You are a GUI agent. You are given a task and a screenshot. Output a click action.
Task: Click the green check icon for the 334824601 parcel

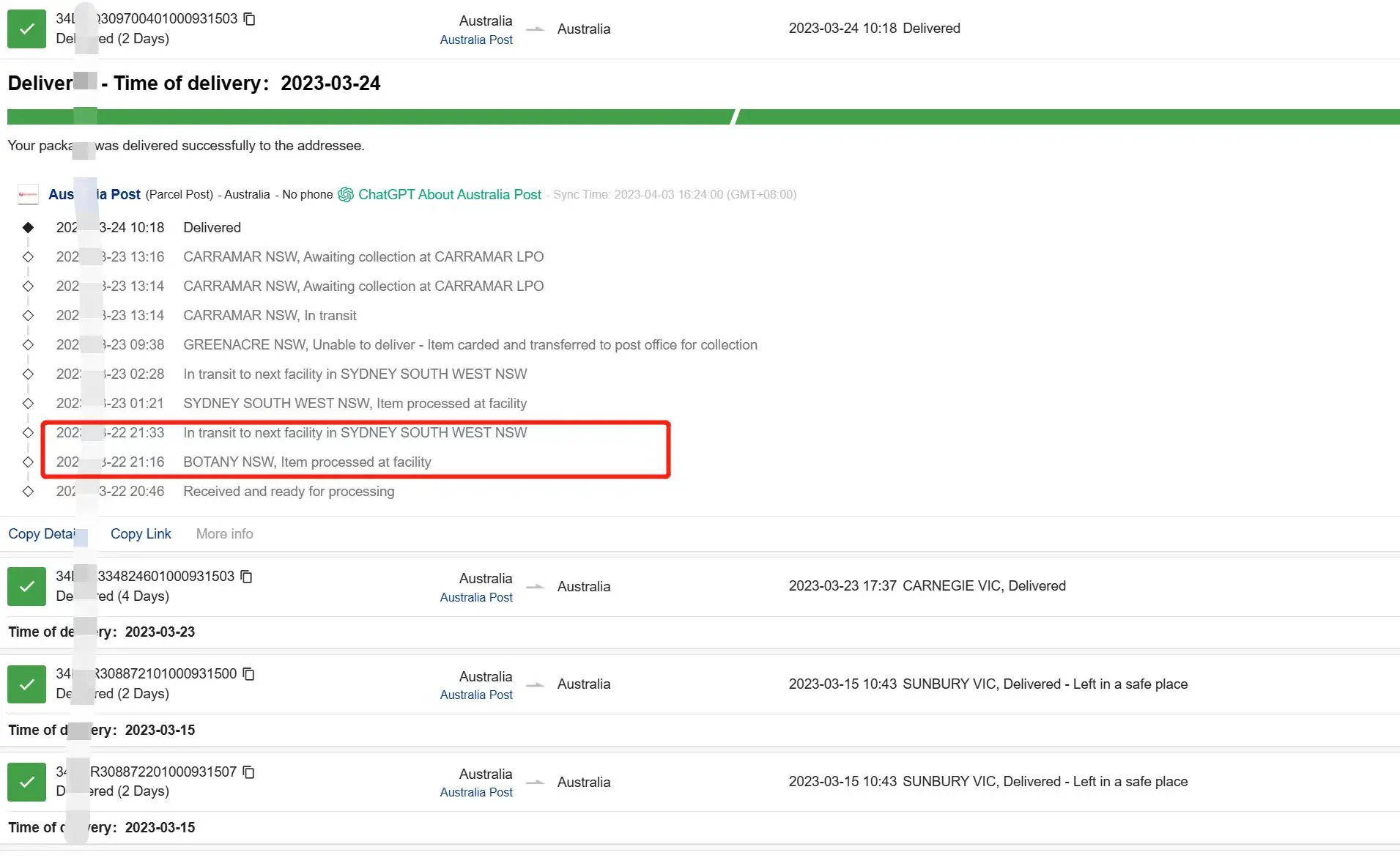26,586
